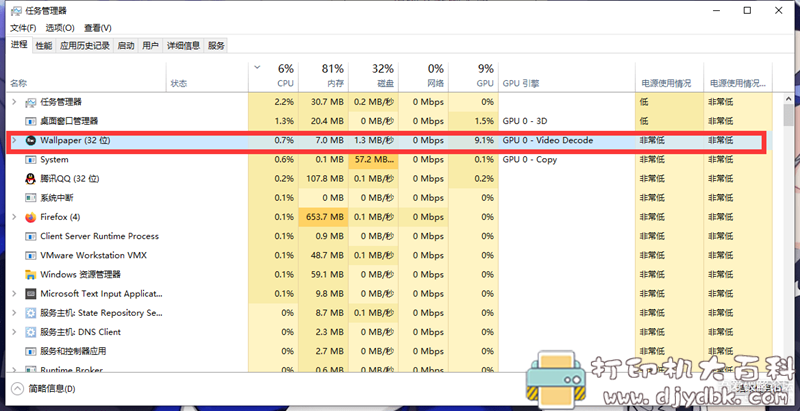Sort by the 网络 column header

424,78
